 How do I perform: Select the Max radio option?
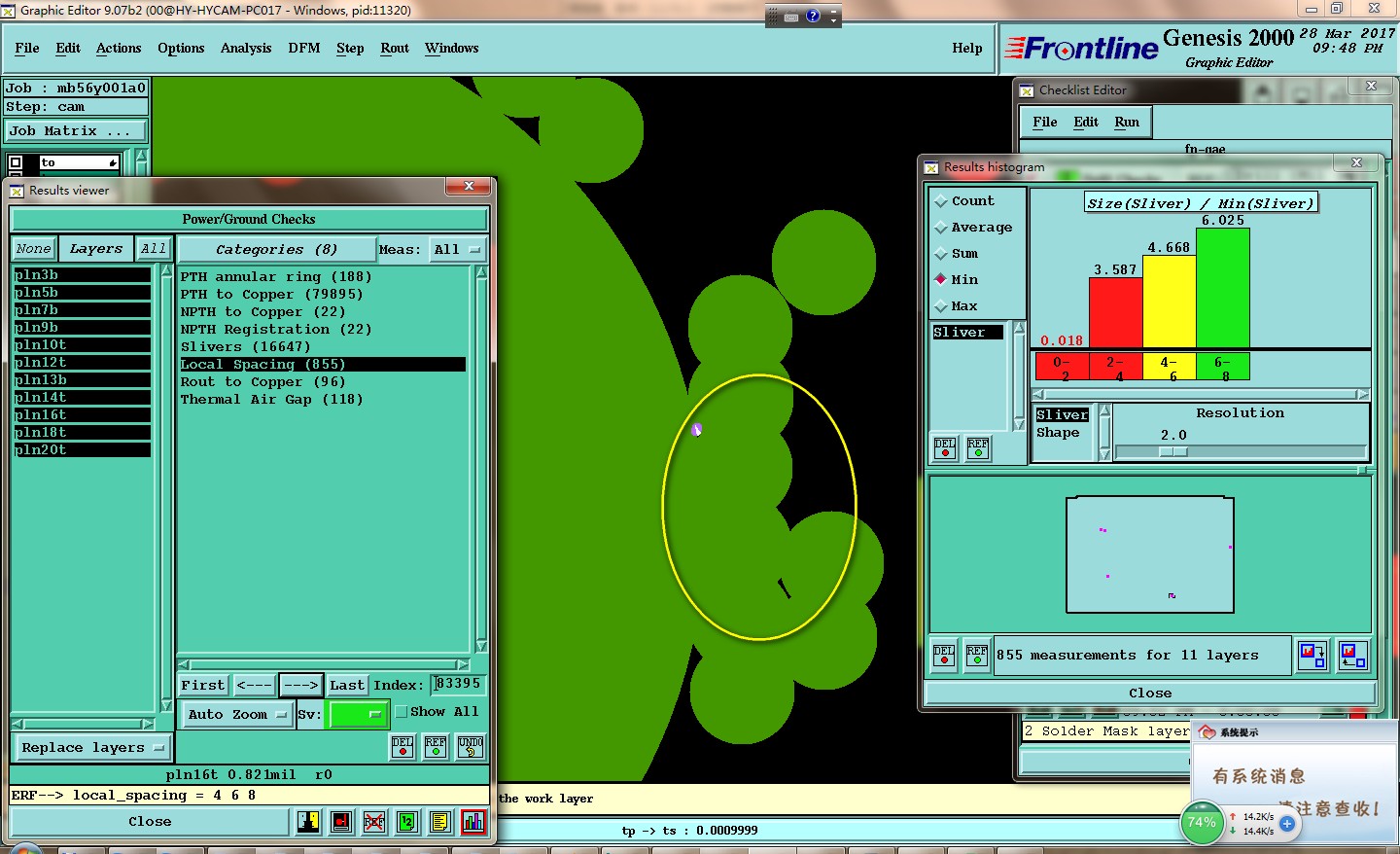[x=941, y=306]
